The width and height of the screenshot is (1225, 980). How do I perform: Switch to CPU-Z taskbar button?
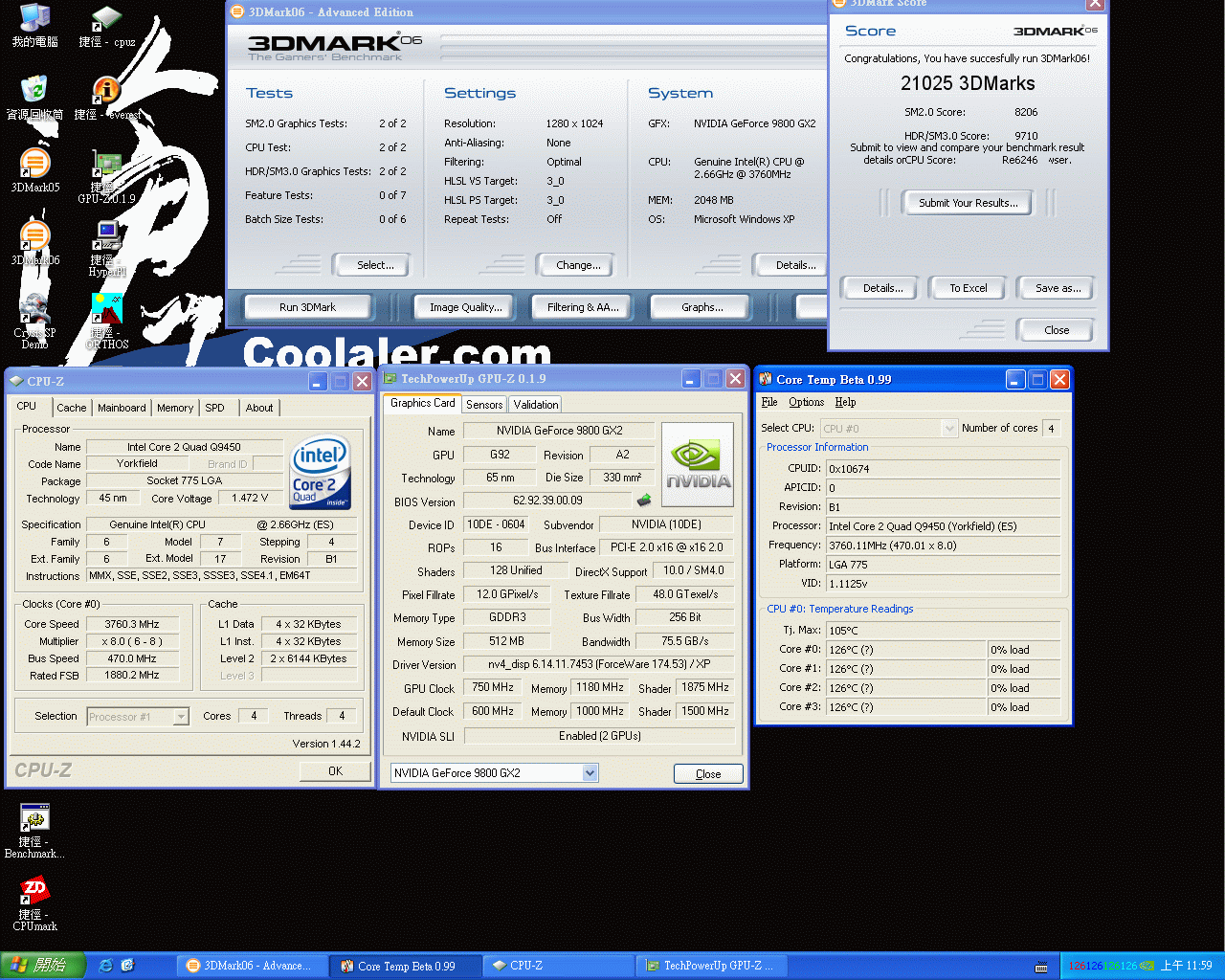click(x=557, y=967)
